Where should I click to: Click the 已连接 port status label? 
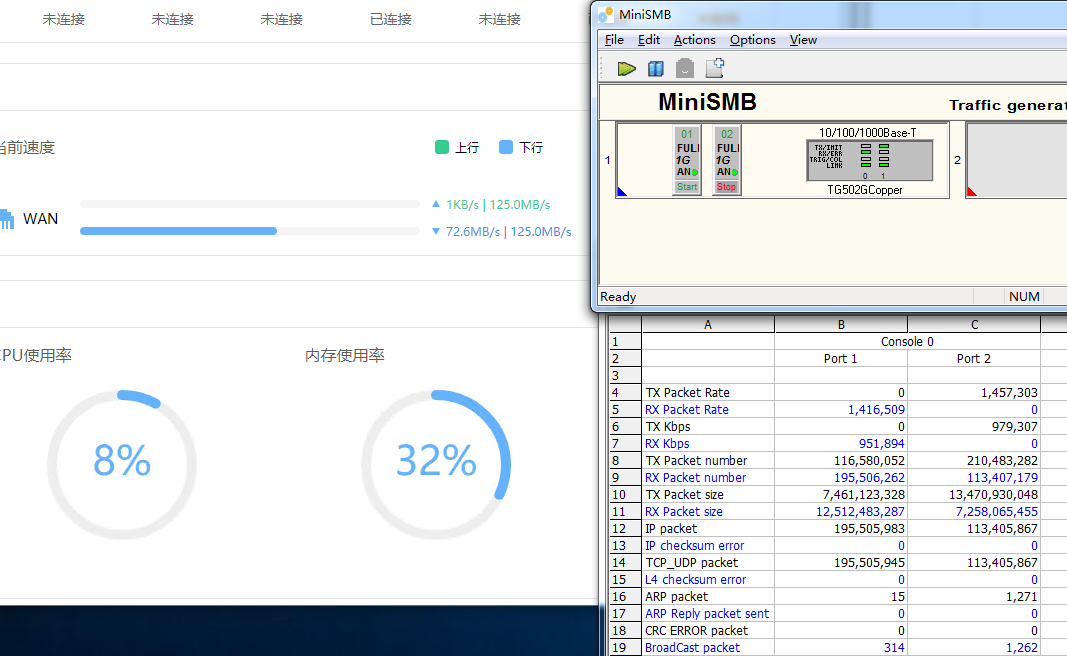coord(391,19)
